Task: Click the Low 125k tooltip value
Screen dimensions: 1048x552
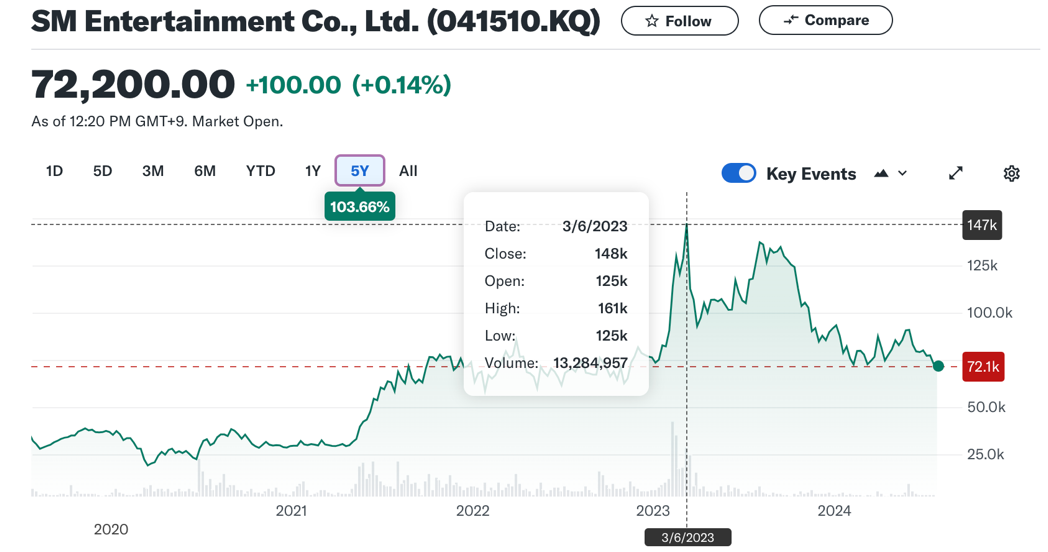Action: (612, 335)
